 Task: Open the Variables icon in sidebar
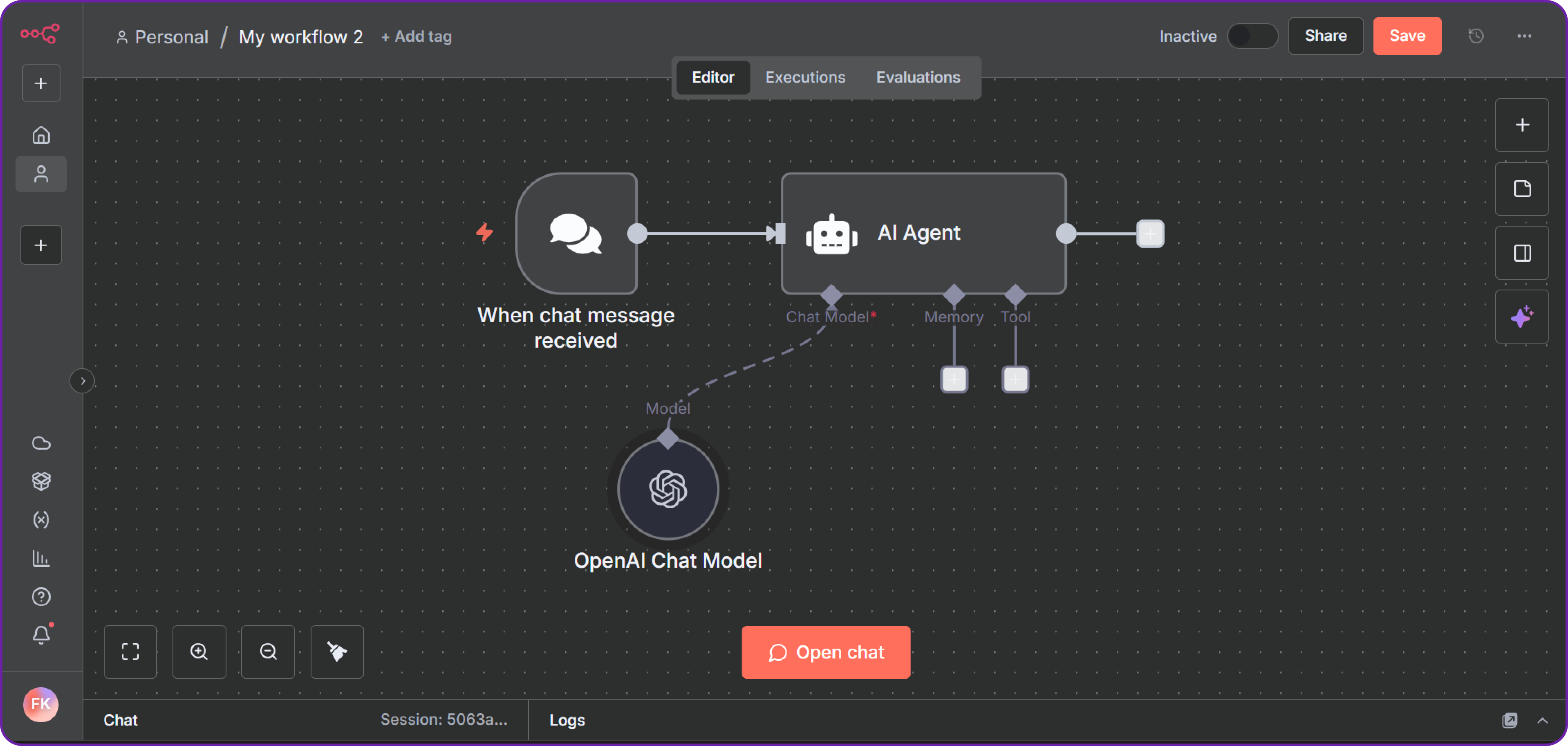pos(41,519)
